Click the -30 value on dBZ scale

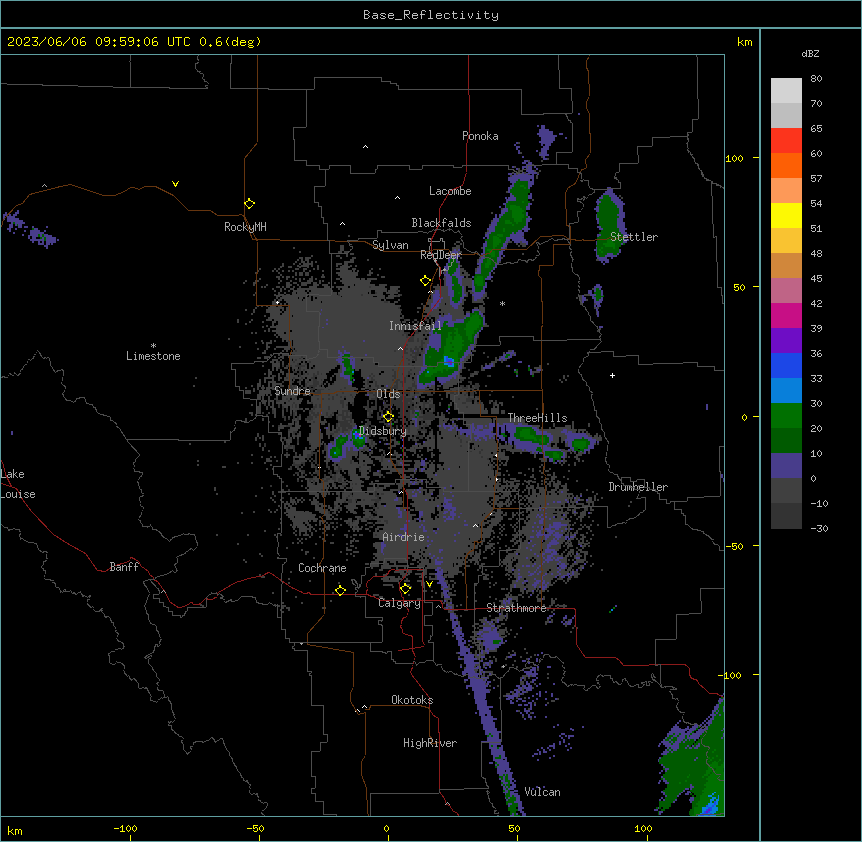click(x=819, y=528)
